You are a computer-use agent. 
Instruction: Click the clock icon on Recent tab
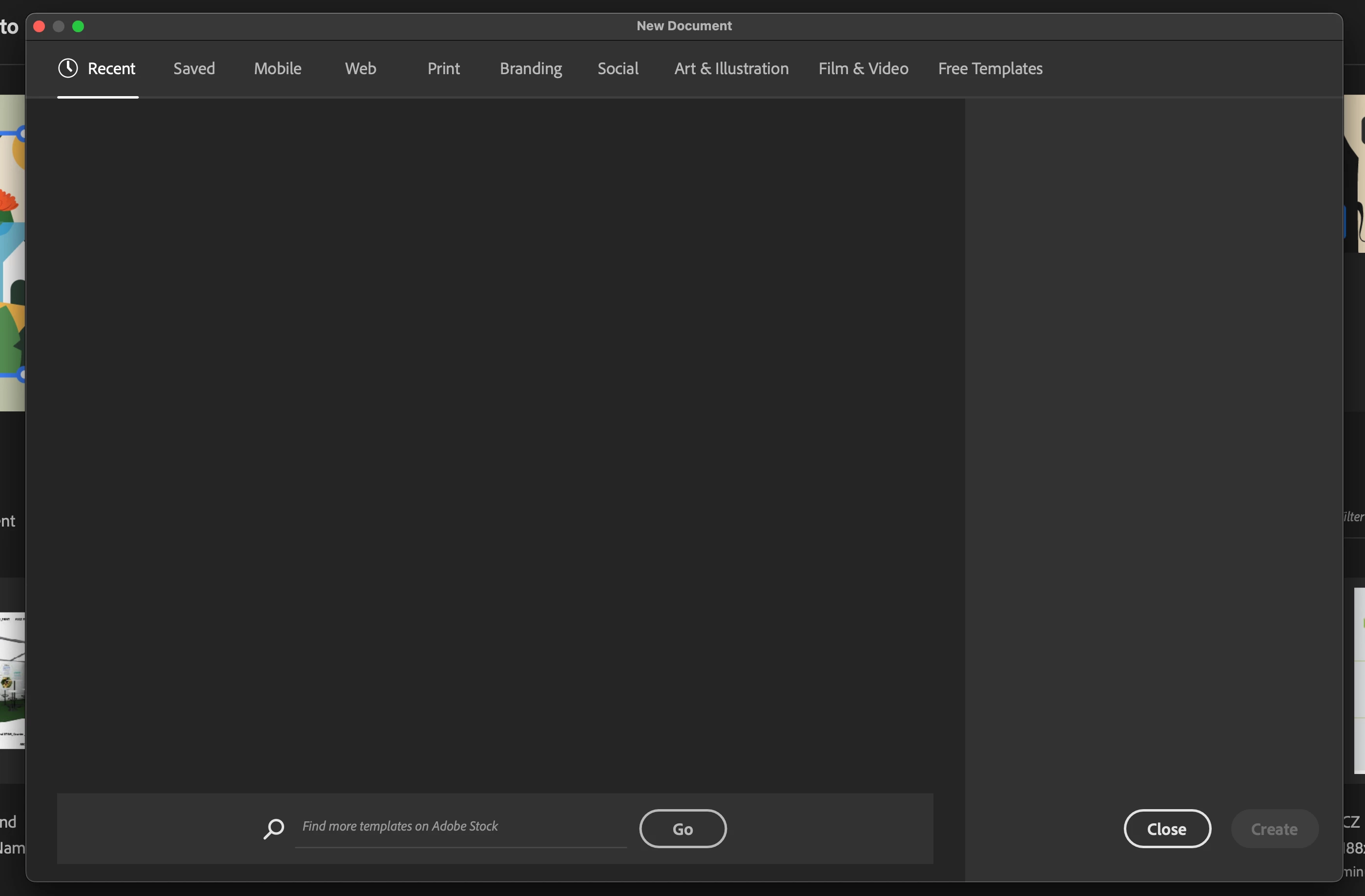pos(68,68)
